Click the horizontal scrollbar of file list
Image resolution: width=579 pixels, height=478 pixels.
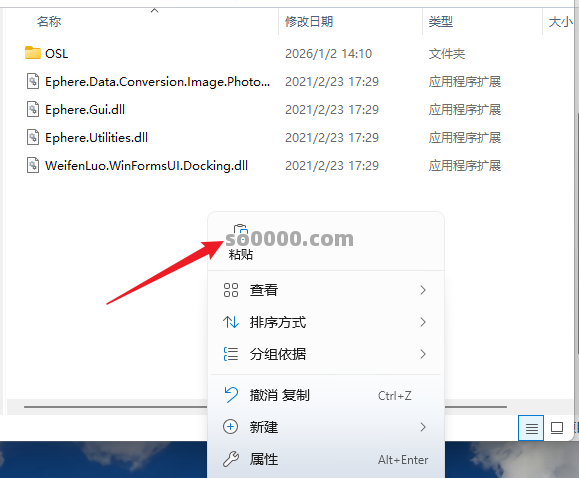pos(265,407)
